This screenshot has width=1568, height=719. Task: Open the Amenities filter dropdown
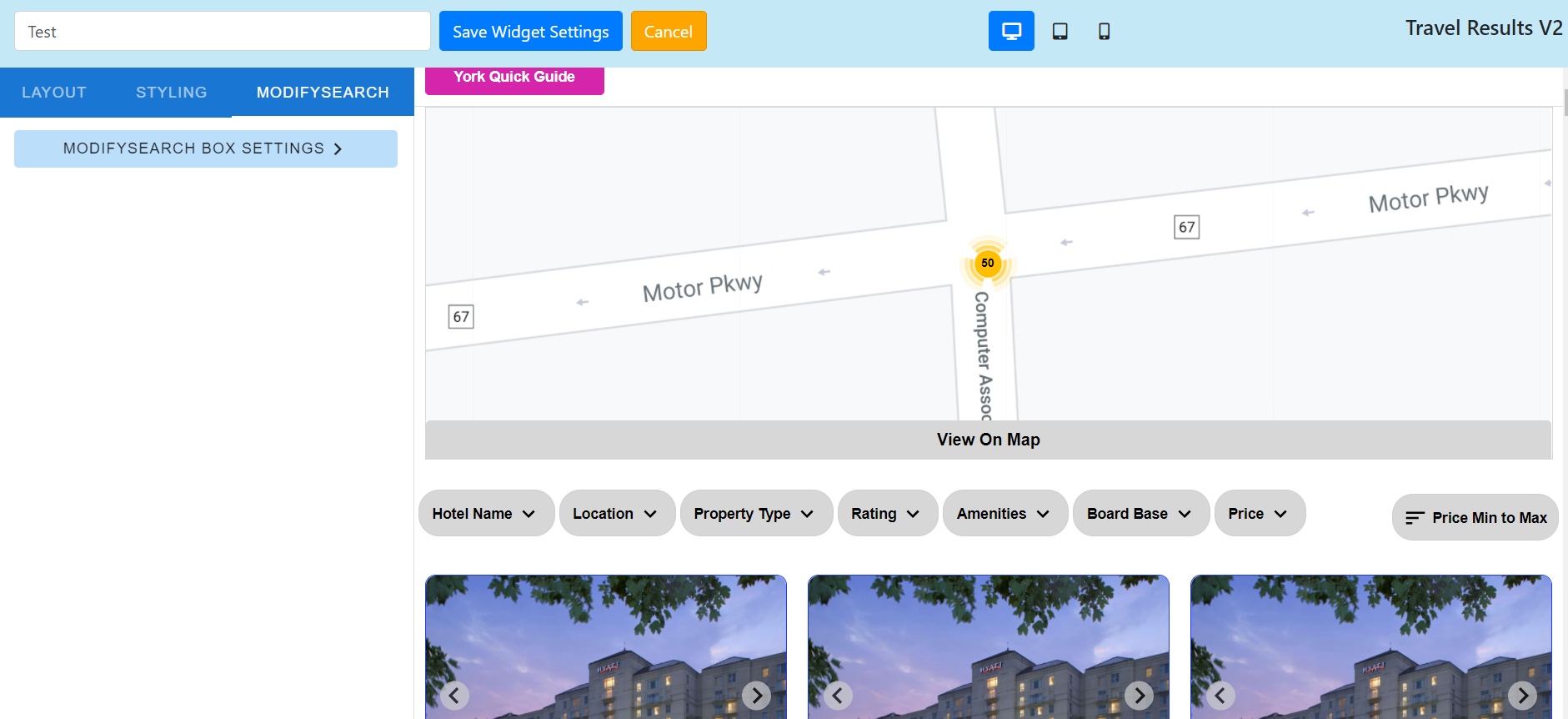(x=1004, y=513)
